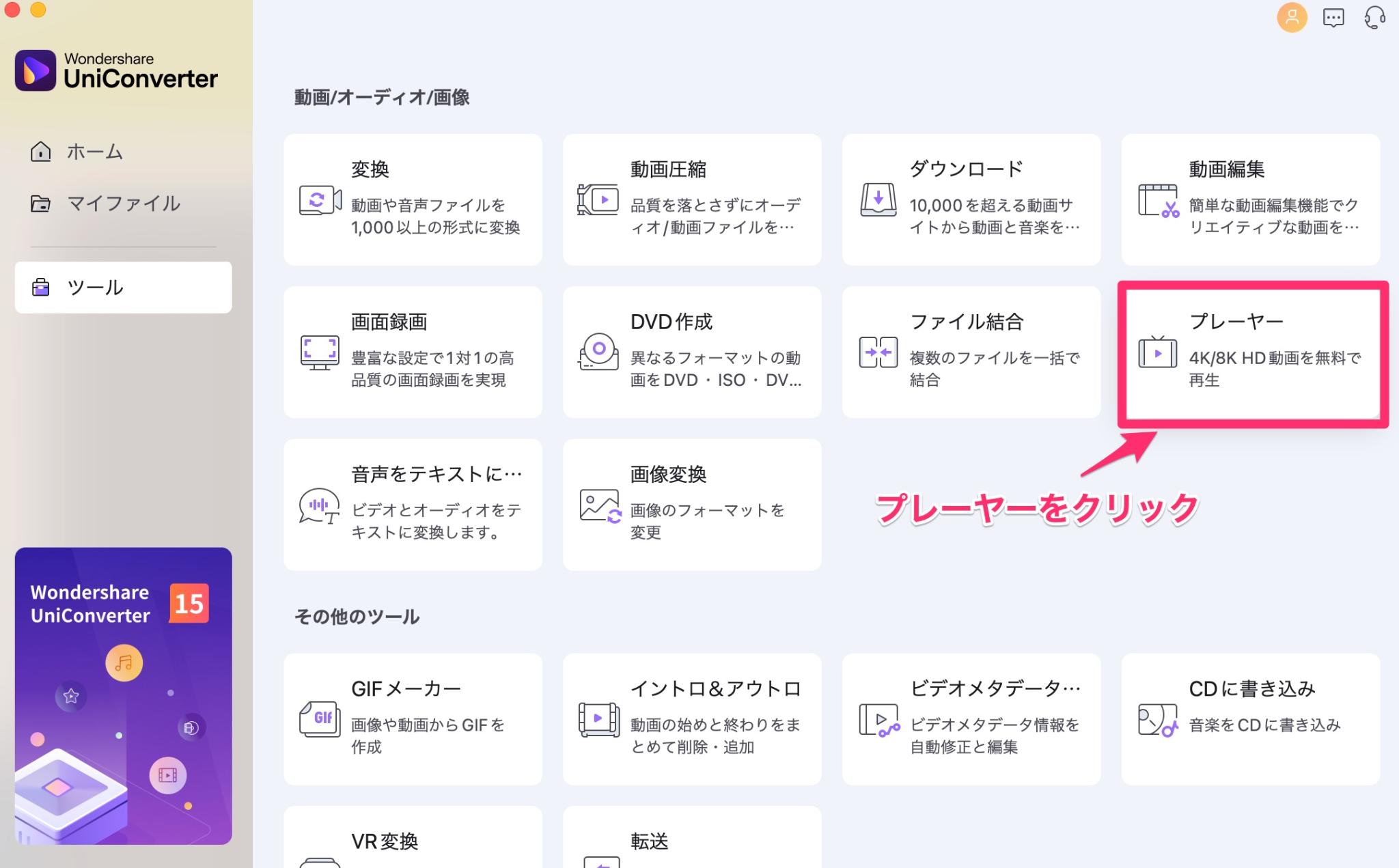
Task: Click the CDに書き込み burner icon
Action: [x=1158, y=720]
